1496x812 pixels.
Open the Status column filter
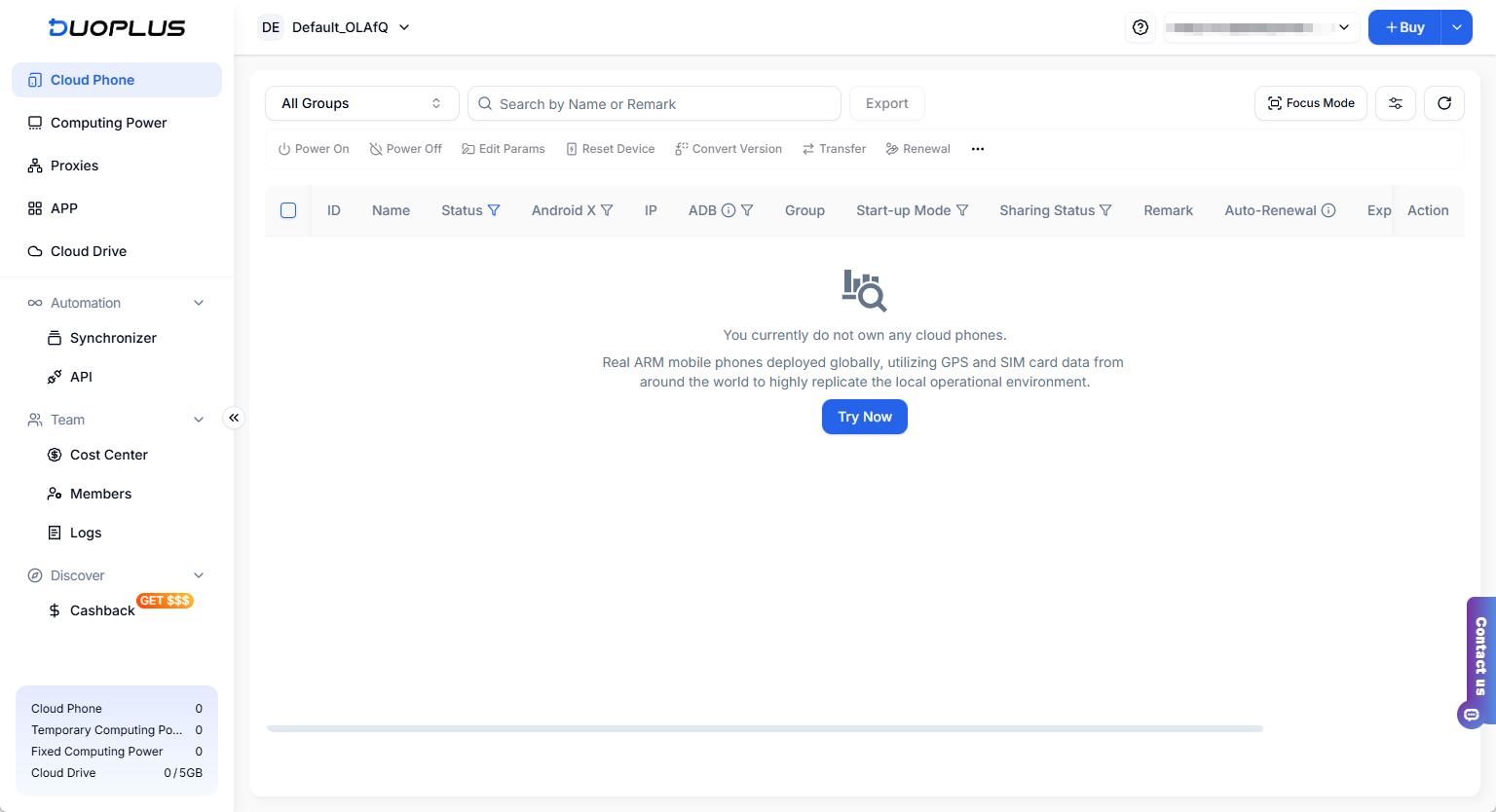(495, 209)
